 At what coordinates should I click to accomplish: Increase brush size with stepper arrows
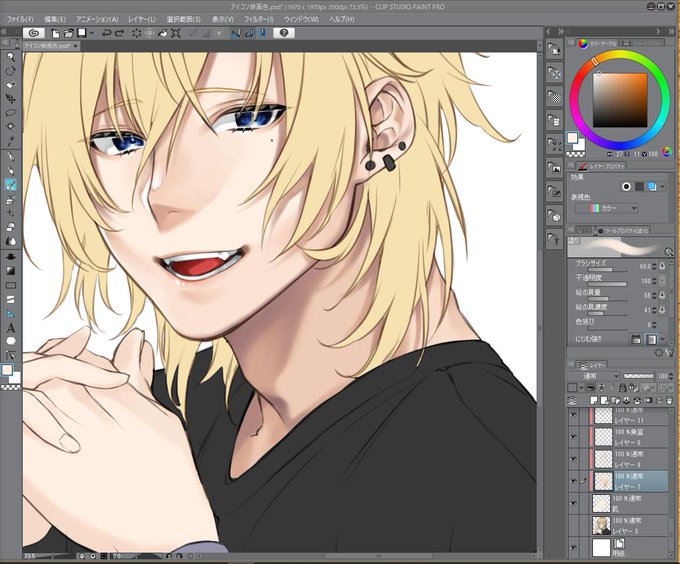tap(654, 267)
